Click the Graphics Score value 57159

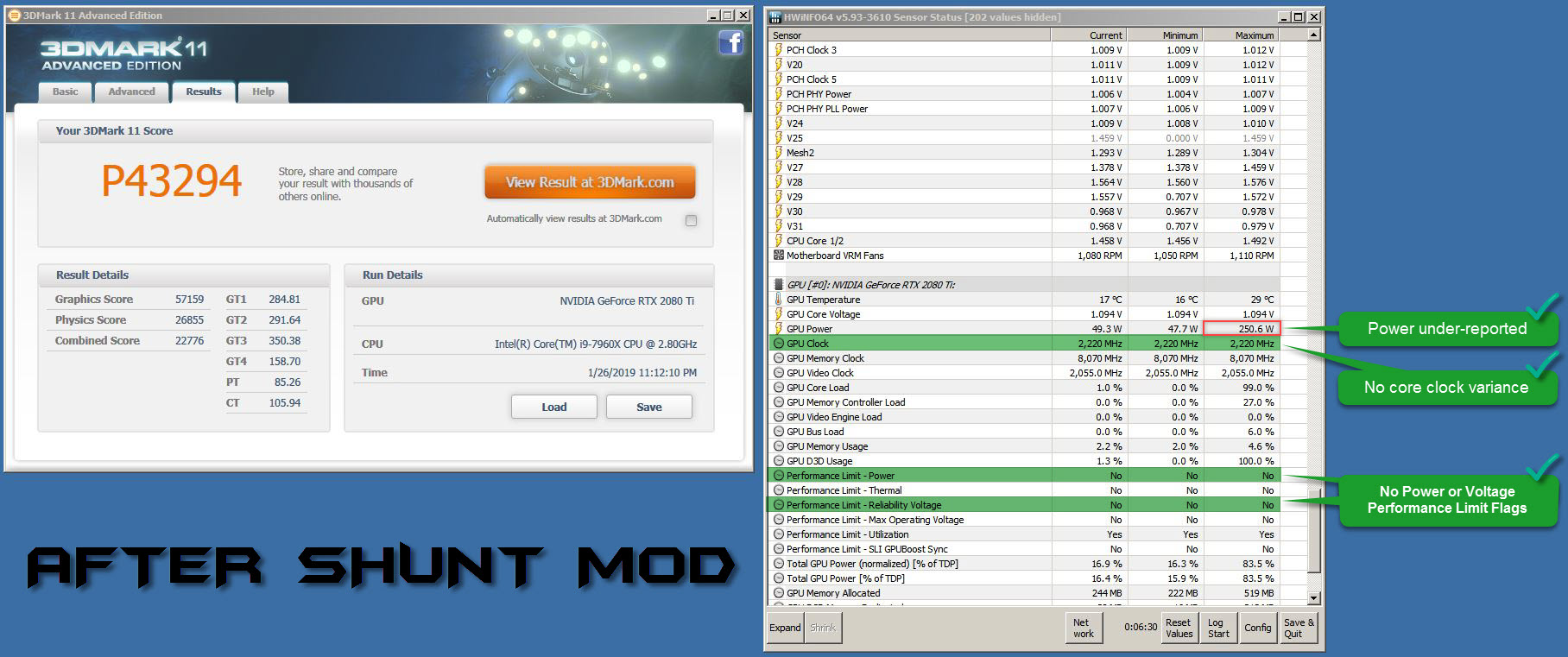[x=190, y=300]
